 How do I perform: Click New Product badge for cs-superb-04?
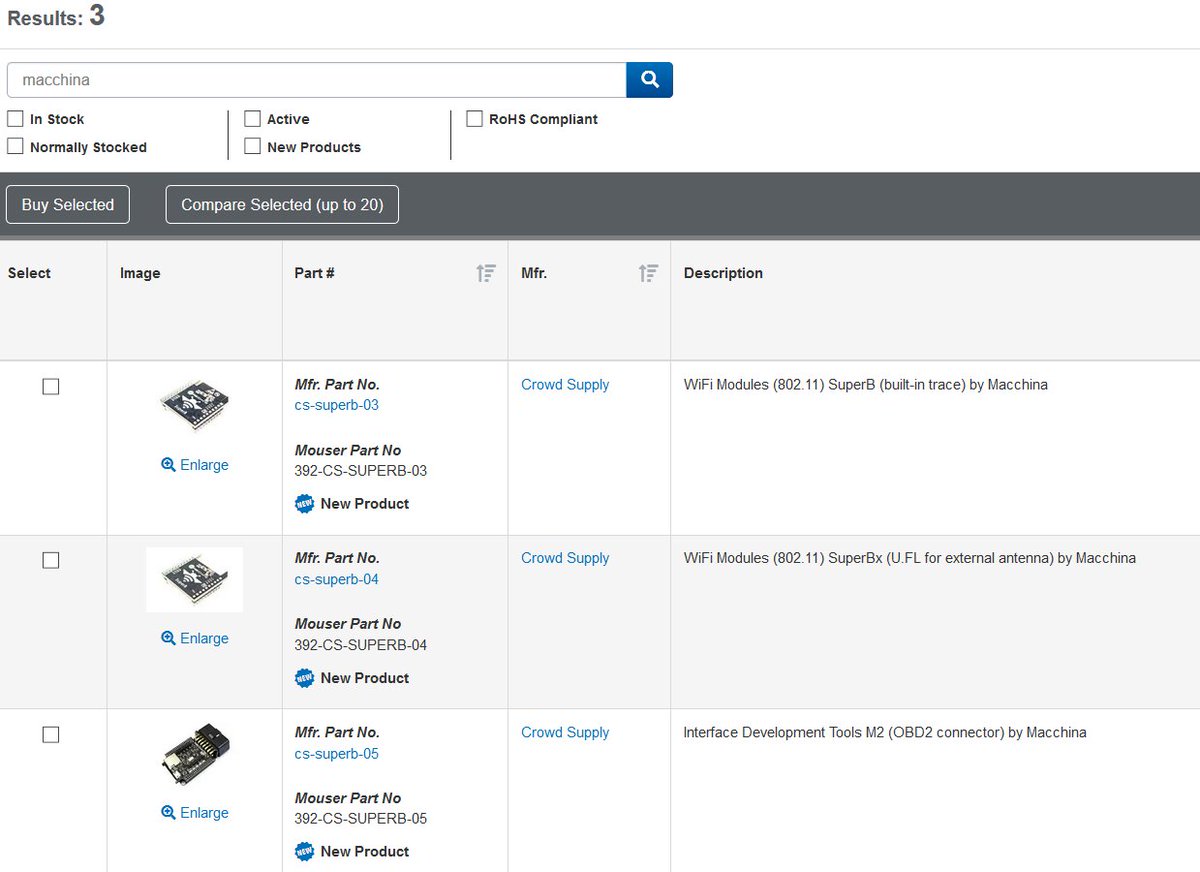(x=352, y=678)
